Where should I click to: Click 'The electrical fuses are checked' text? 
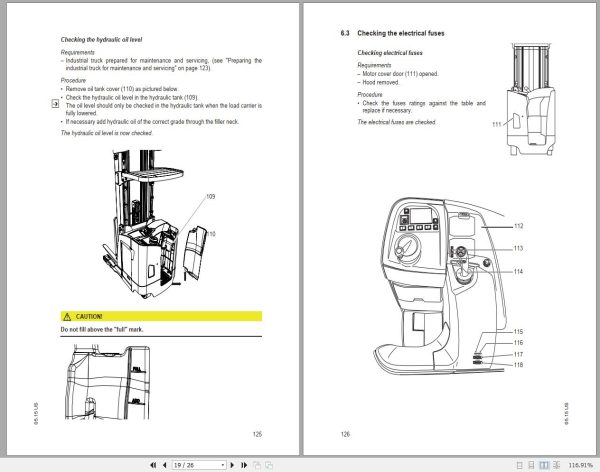[x=397, y=122]
